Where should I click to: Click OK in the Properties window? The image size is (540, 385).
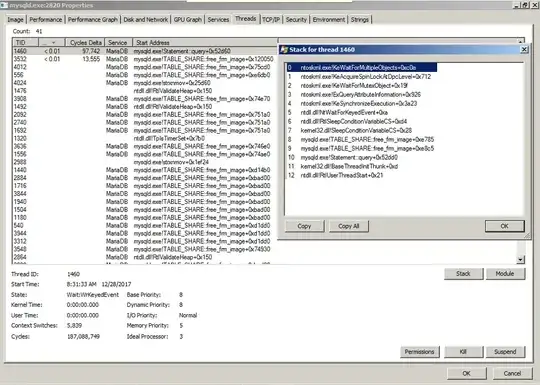pyautogui.click(x=467, y=373)
